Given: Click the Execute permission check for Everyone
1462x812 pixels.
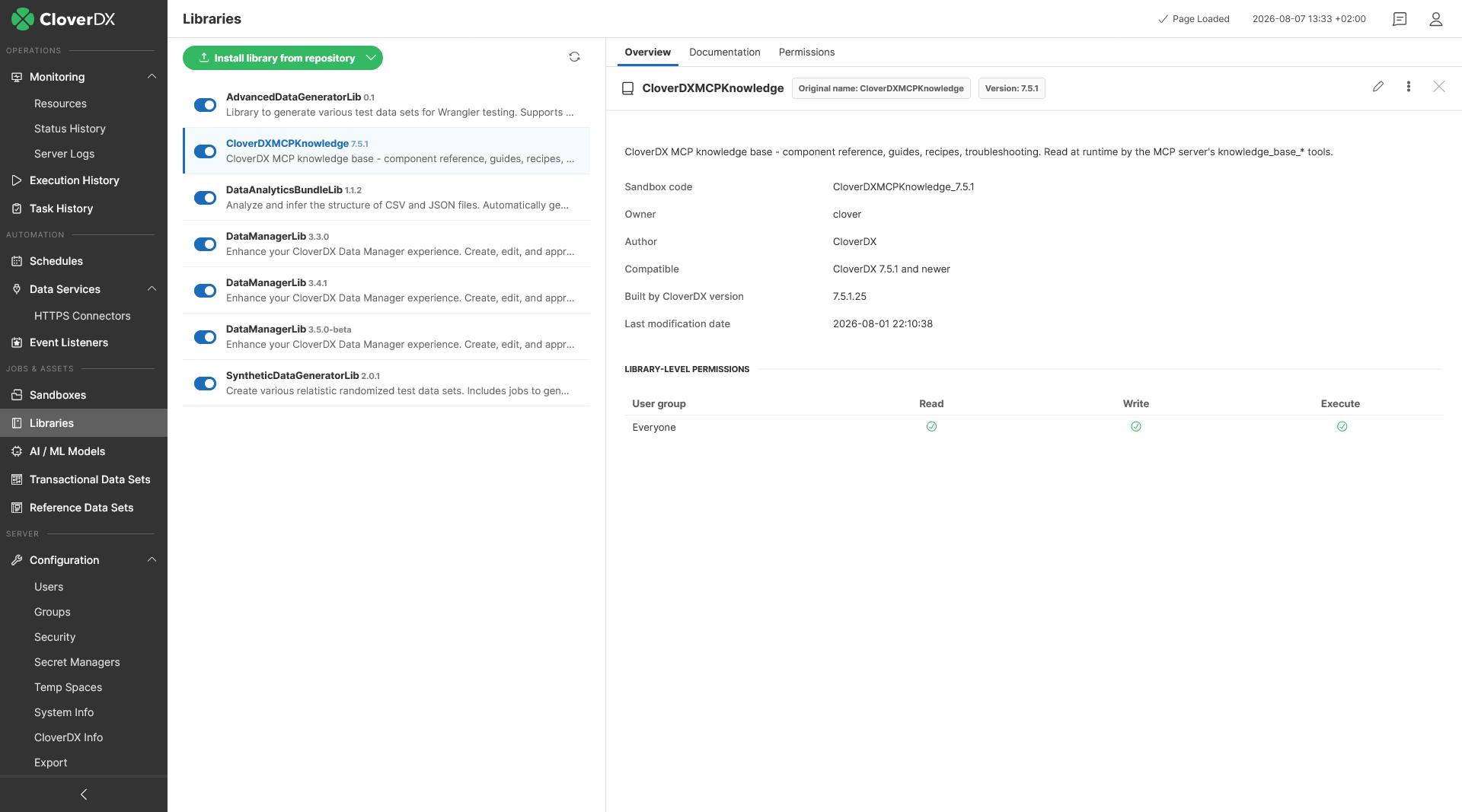Looking at the screenshot, I should click(x=1342, y=427).
